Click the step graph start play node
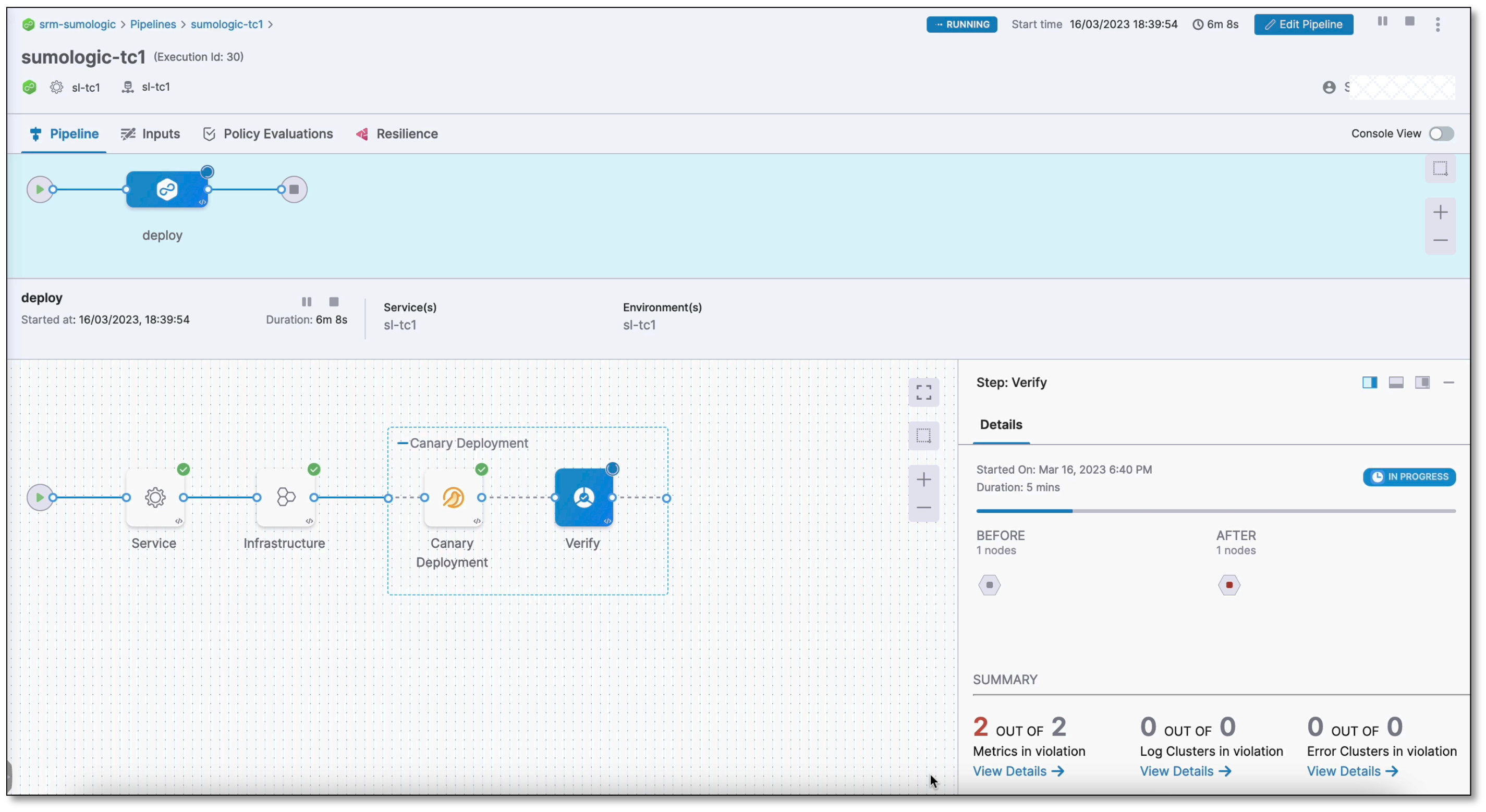Viewport: 1486px width, 812px height. 39,497
